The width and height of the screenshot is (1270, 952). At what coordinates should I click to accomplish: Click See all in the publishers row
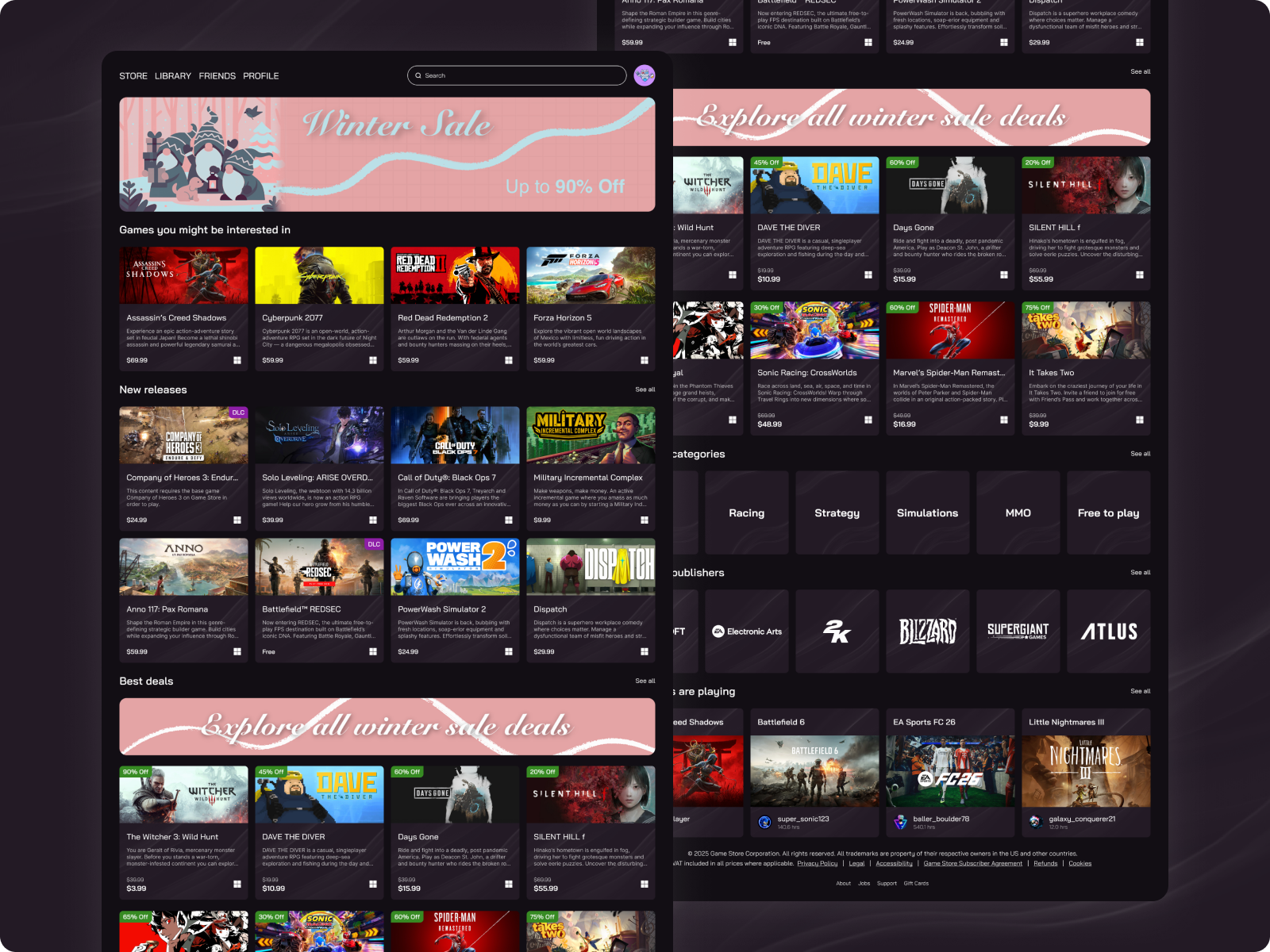coord(1141,572)
